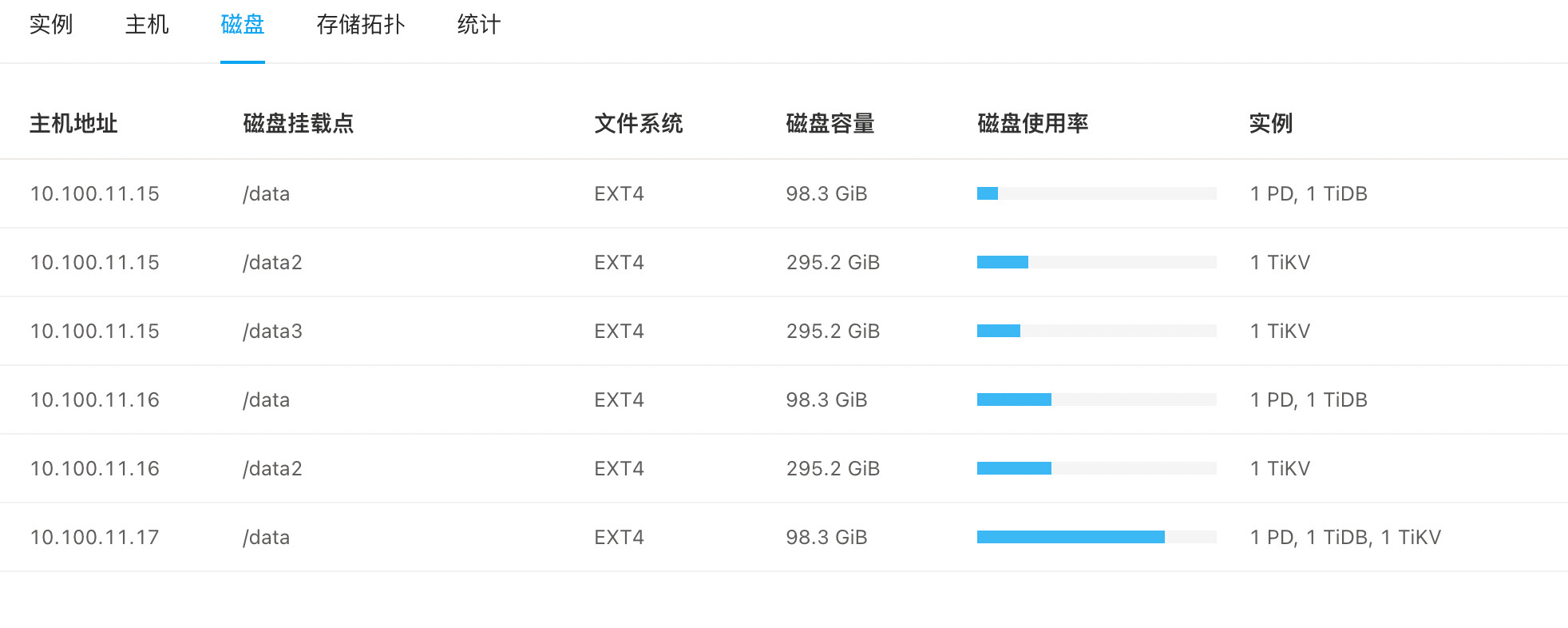Click the host address 10.100.11.17
1568x628 pixels.
(x=94, y=537)
